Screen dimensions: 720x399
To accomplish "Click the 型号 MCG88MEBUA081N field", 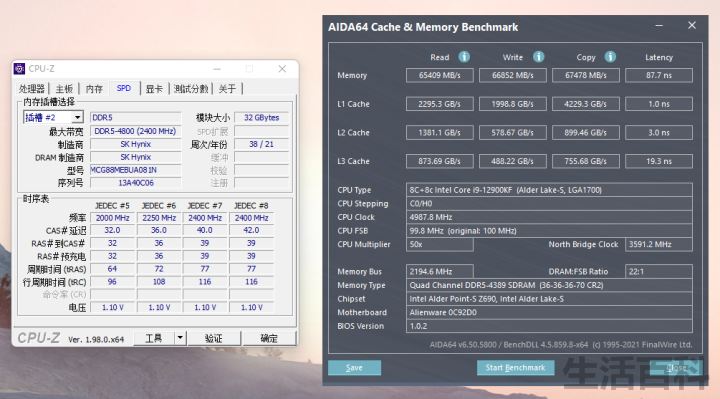I will [135, 170].
